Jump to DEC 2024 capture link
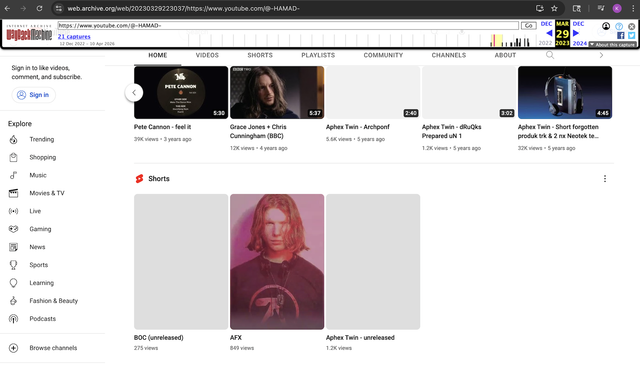Viewport: 640px width, 365px height. [x=578, y=24]
